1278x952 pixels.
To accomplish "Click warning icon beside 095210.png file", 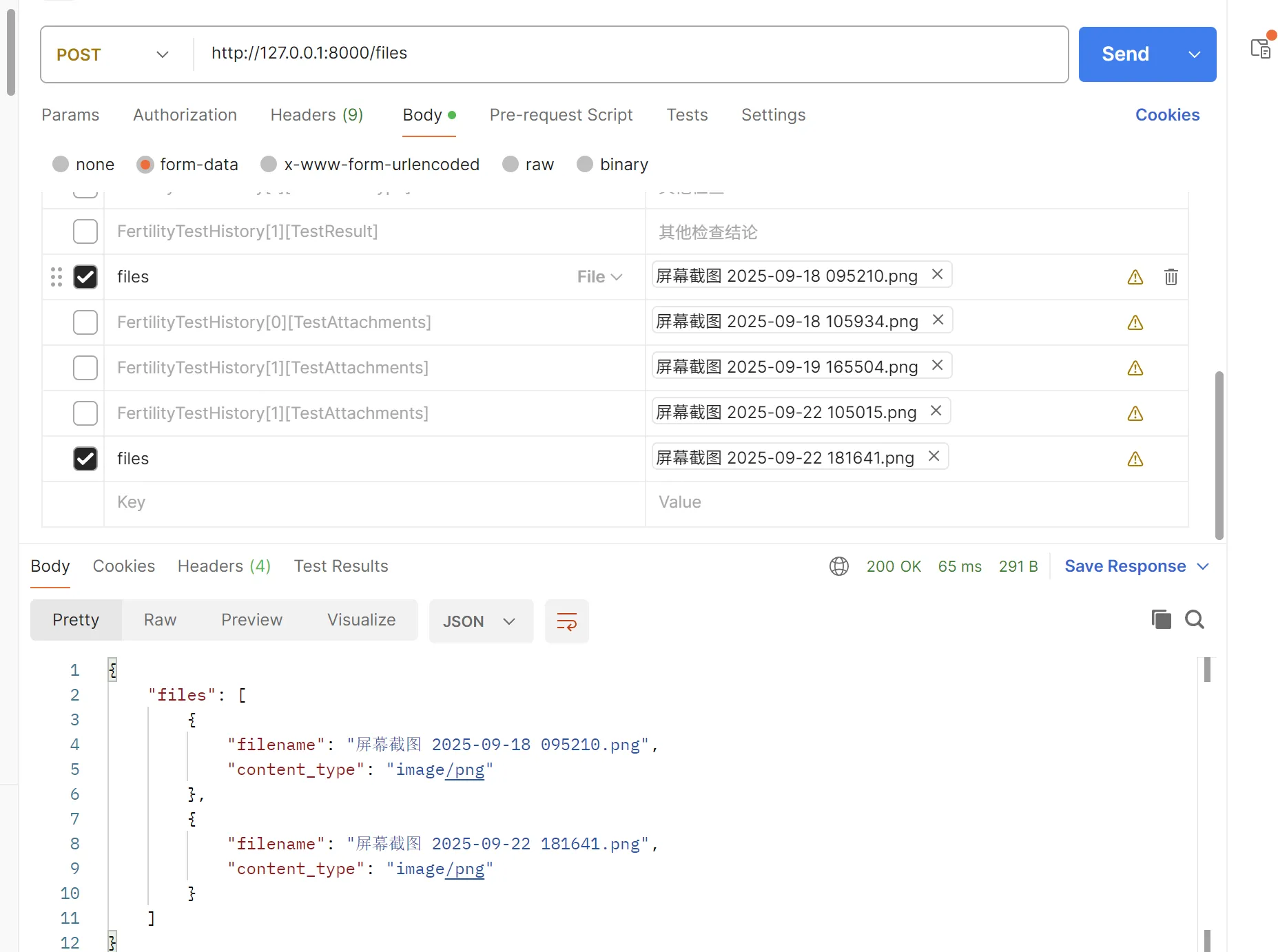I will tap(1135, 277).
